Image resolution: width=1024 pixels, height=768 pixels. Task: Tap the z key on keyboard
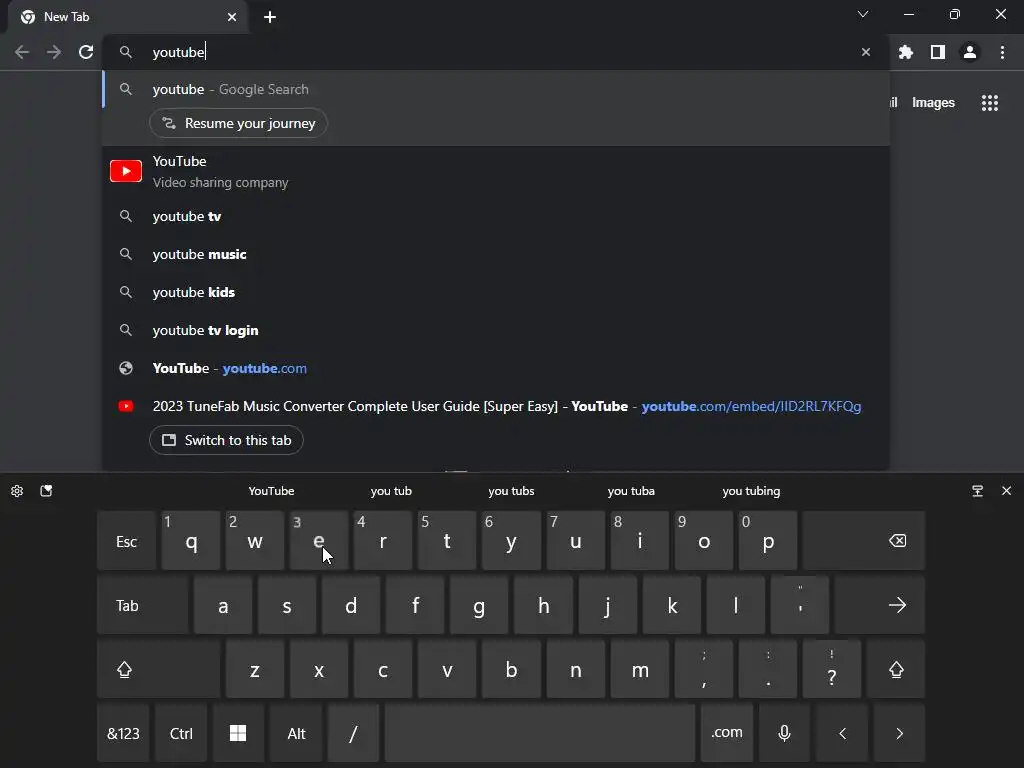coord(255,669)
